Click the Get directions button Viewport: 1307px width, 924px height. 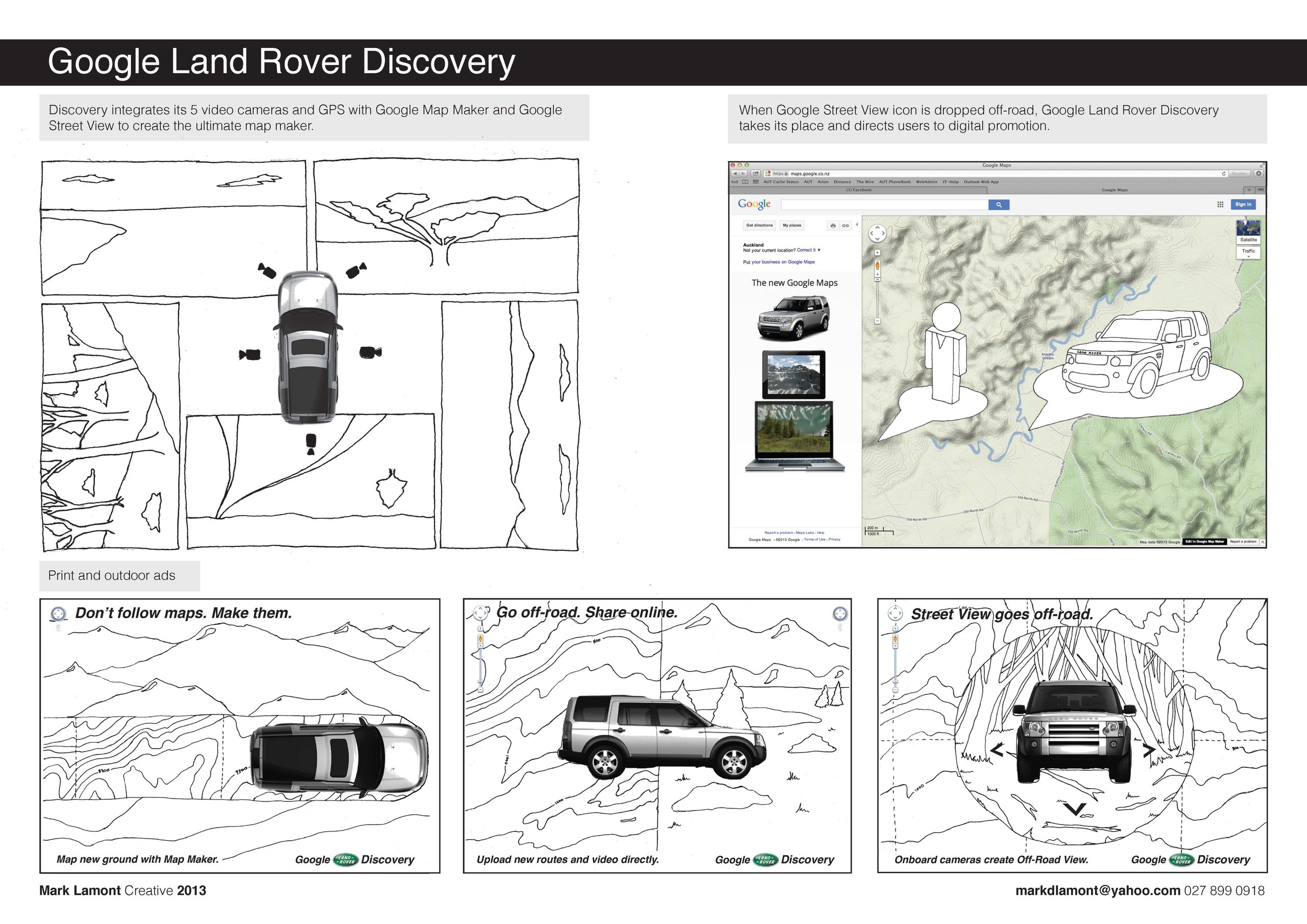[759, 226]
